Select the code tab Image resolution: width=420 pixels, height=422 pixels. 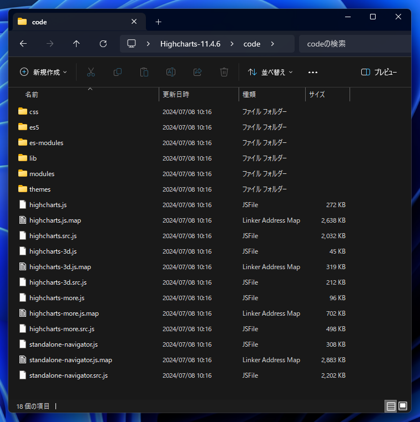pyautogui.click(x=79, y=22)
